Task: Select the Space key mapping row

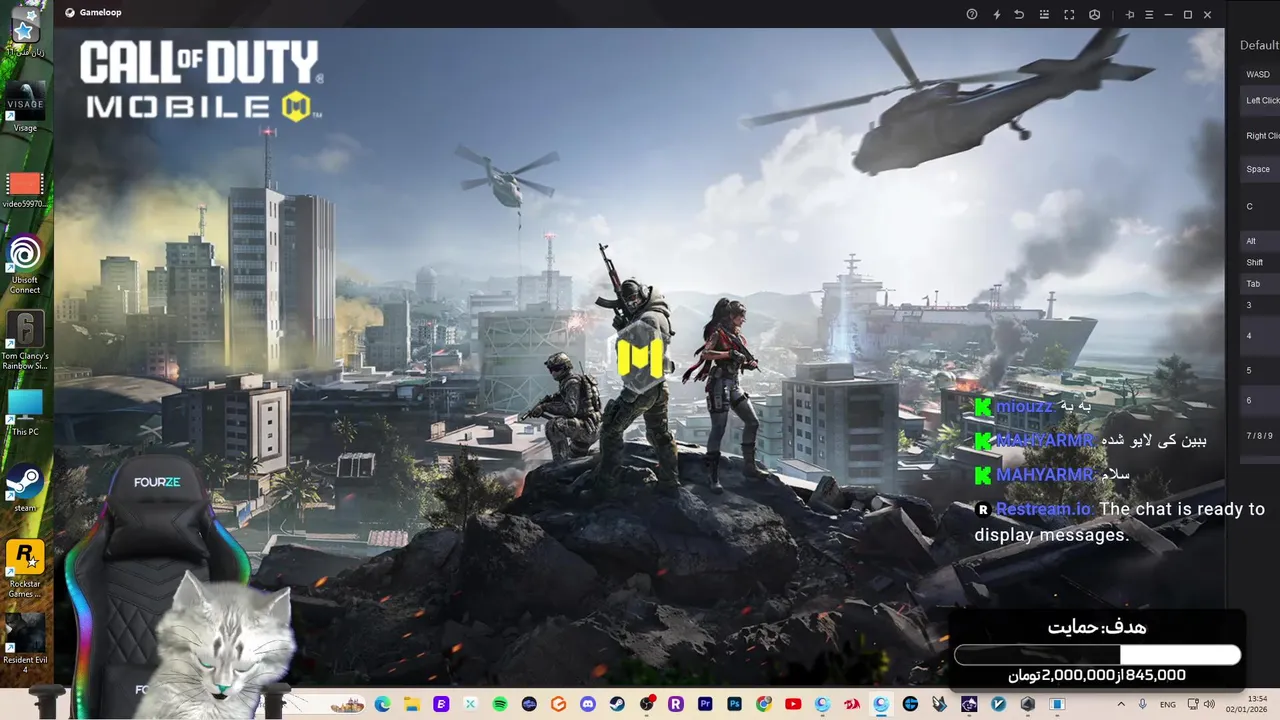Action: [x=1259, y=169]
